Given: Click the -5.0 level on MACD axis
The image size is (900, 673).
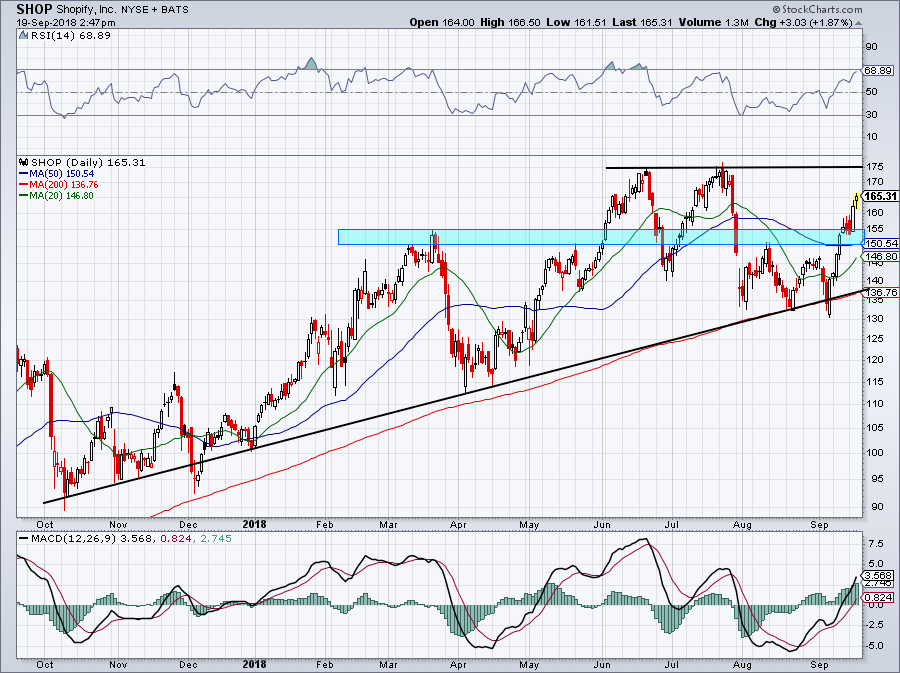Looking at the screenshot, I should [875, 645].
